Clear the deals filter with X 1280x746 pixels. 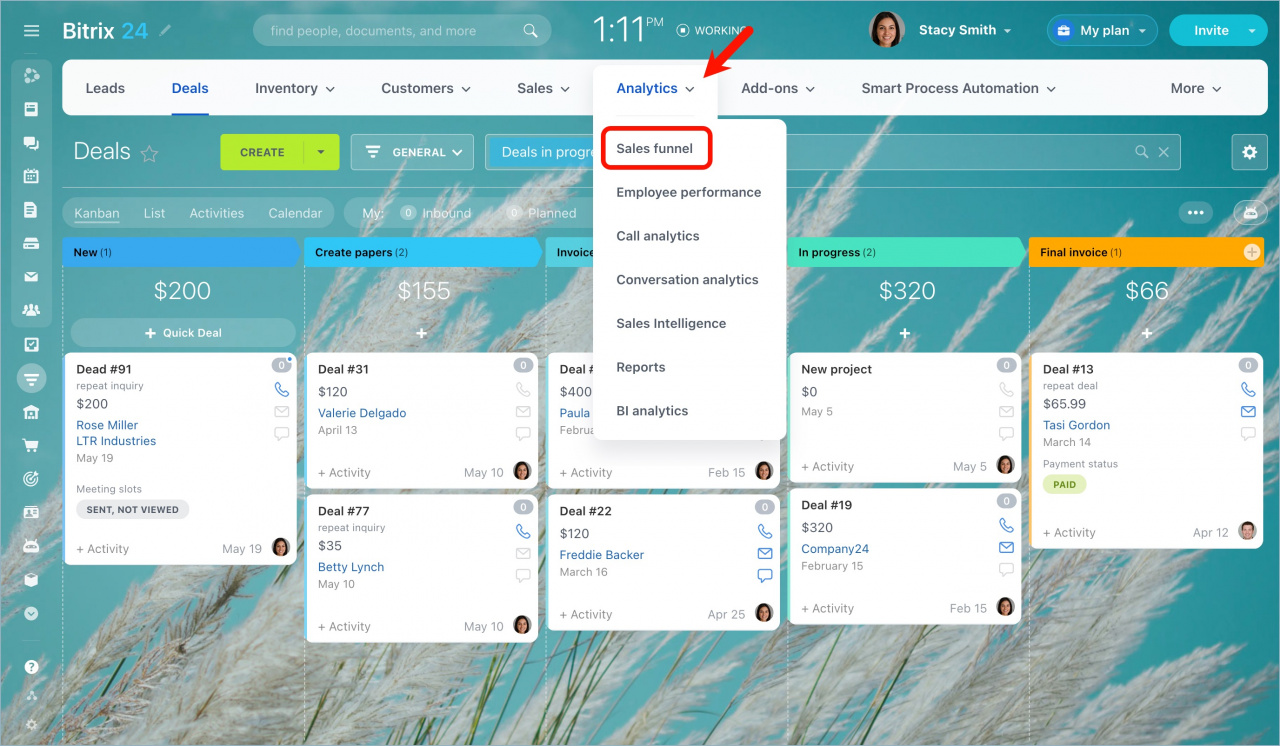coord(1163,152)
